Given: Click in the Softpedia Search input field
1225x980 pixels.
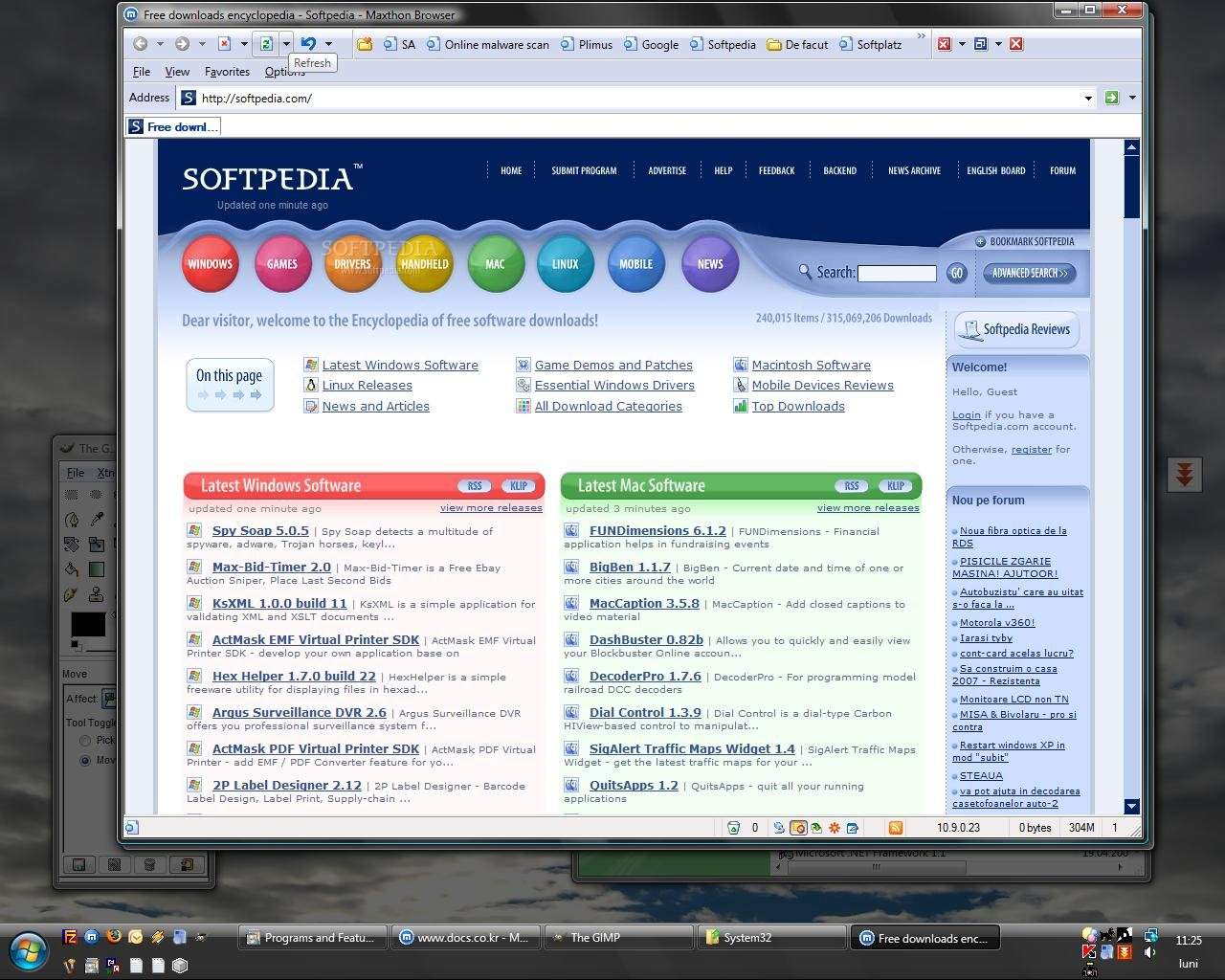Looking at the screenshot, I should click(897, 274).
